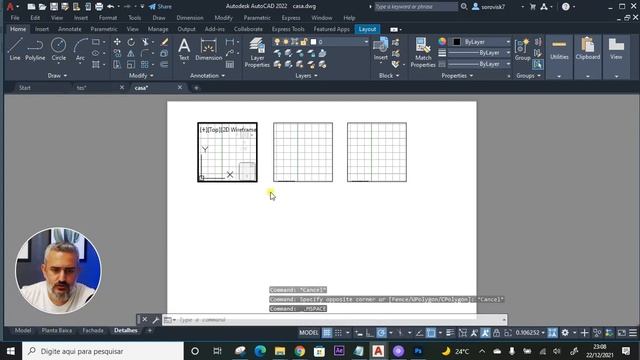Toggle drawing grid display in status bar
Image resolution: width=640 pixels, height=360 pixels.
coord(327,333)
